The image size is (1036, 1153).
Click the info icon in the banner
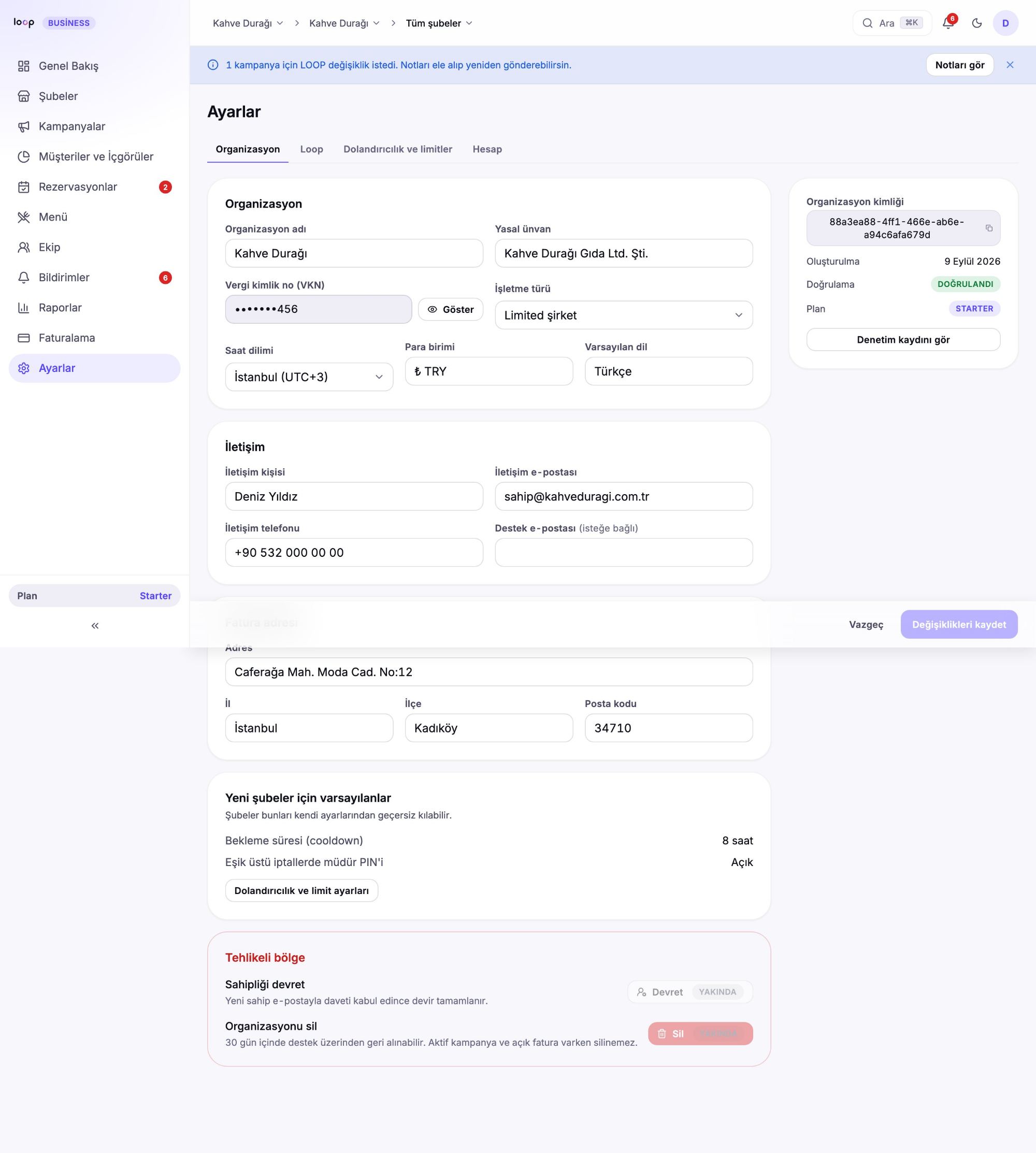tap(213, 65)
